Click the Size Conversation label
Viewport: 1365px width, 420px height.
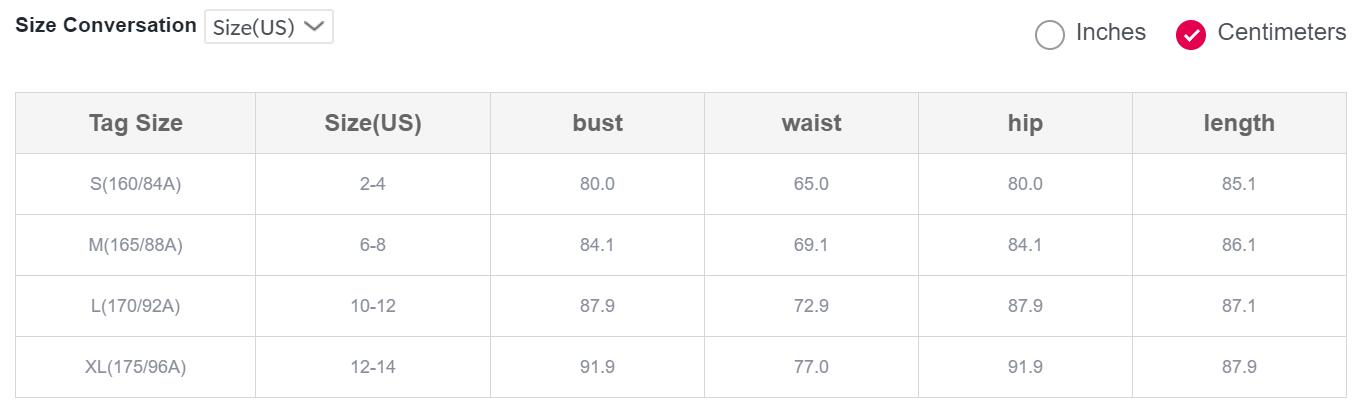pyautogui.click(x=106, y=26)
